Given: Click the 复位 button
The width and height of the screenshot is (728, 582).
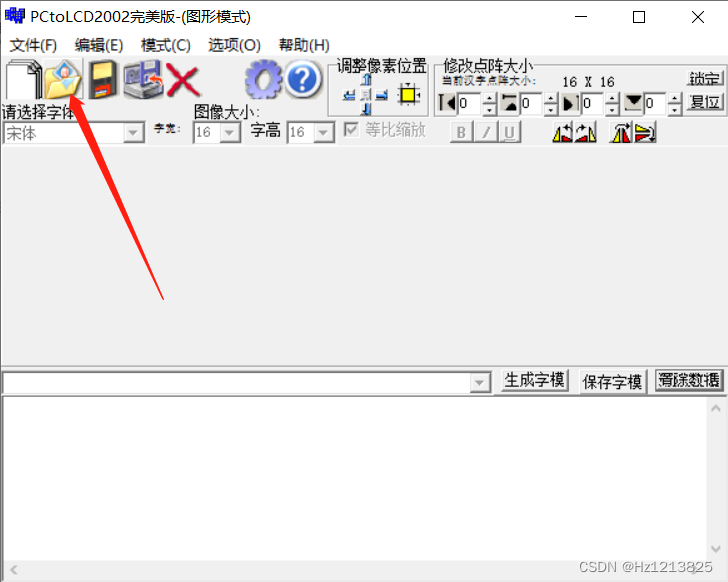Looking at the screenshot, I should [x=705, y=102].
